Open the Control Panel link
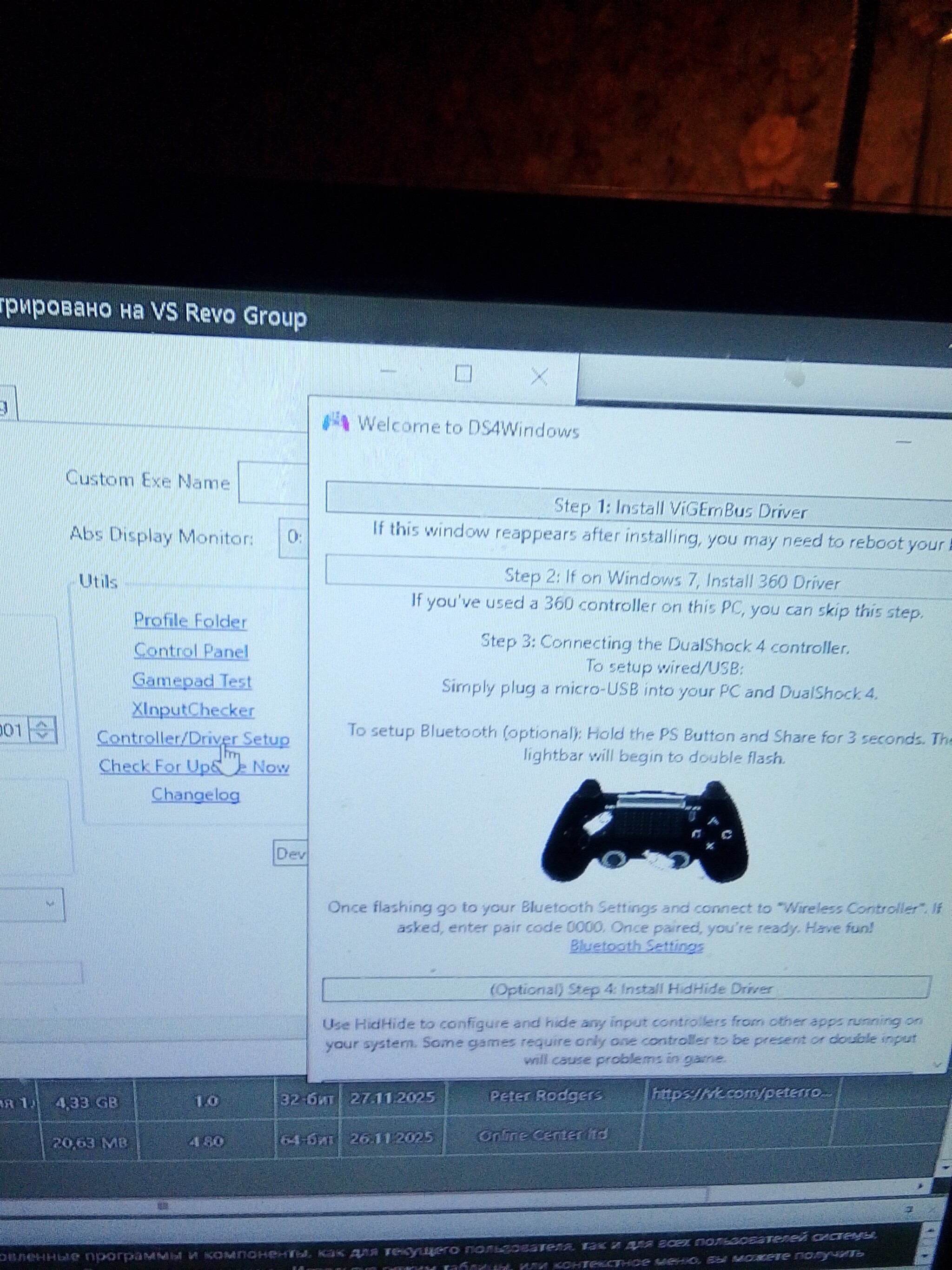Image resolution: width=952 pixels, height=1270 pixels. (191, 651)
